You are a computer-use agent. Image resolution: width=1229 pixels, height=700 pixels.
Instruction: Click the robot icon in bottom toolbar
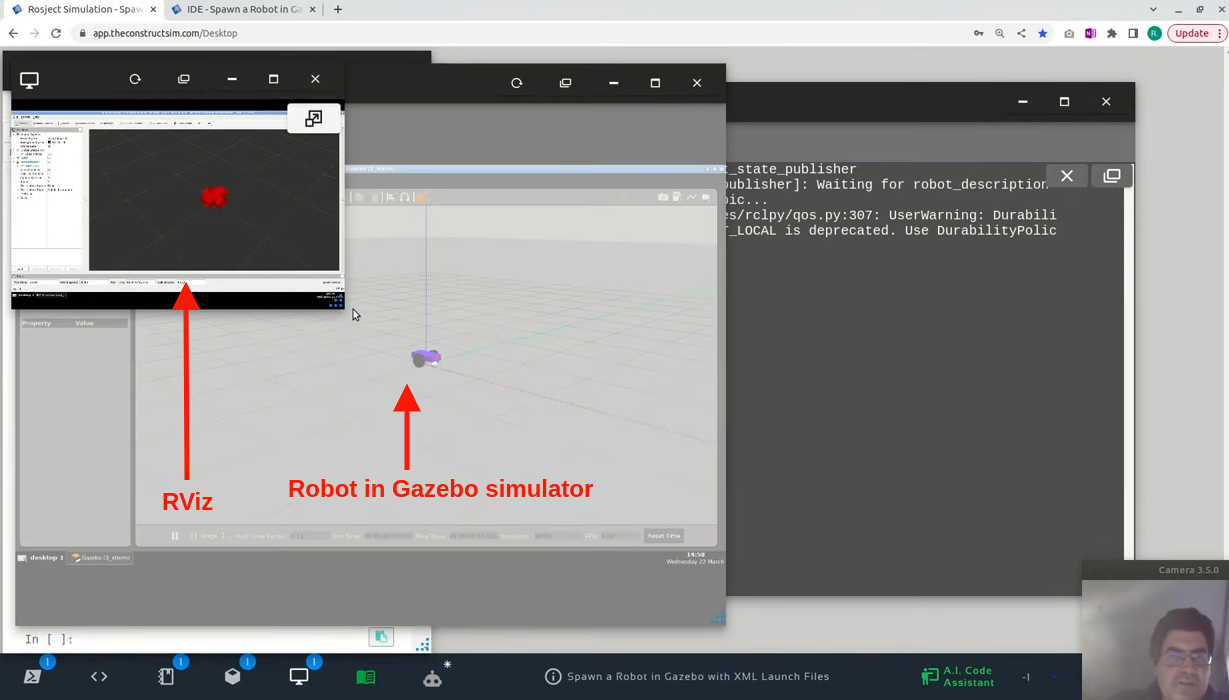[x=432, y=678]
